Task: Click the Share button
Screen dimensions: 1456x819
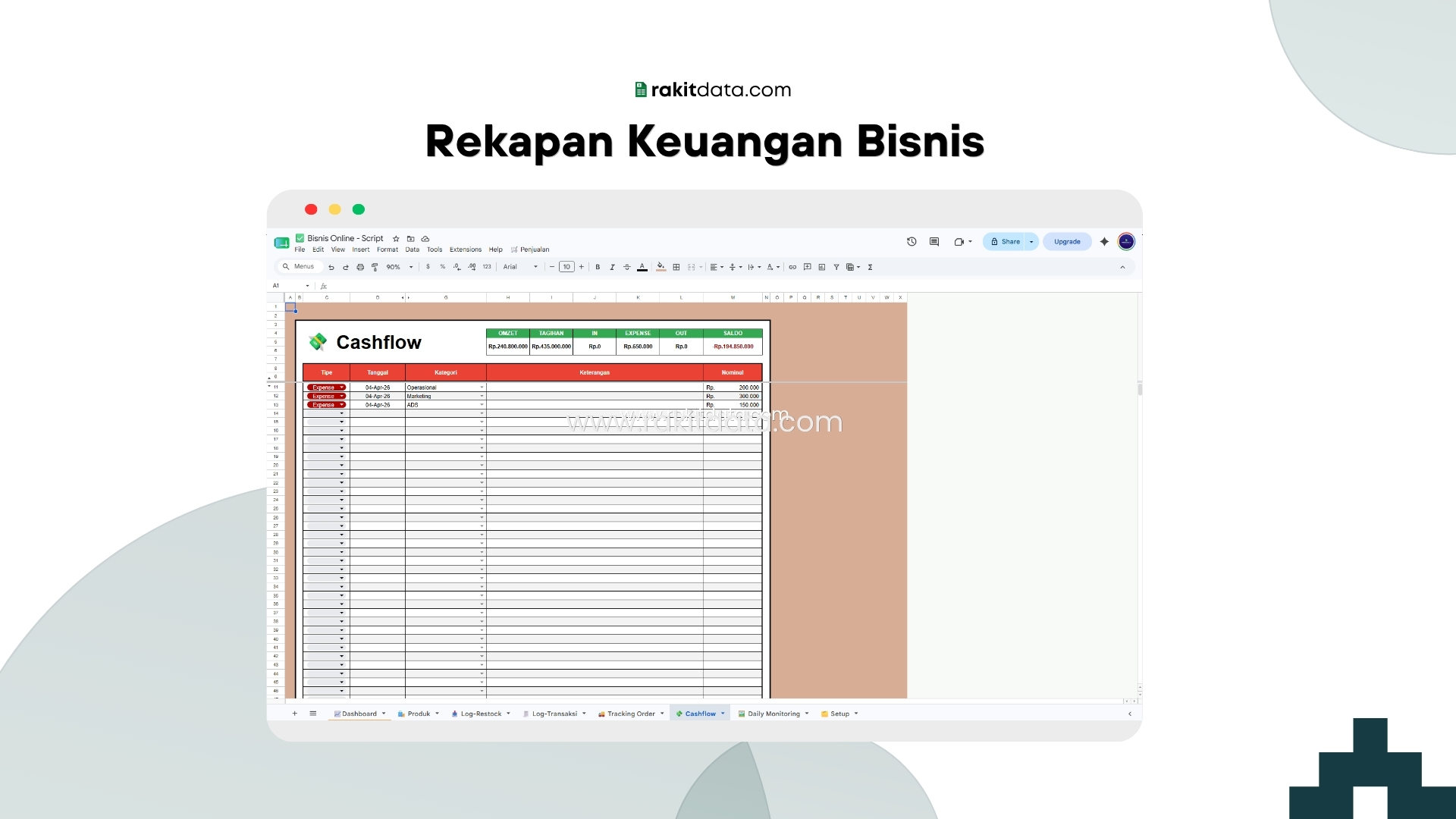Action: pos(1005,242)
